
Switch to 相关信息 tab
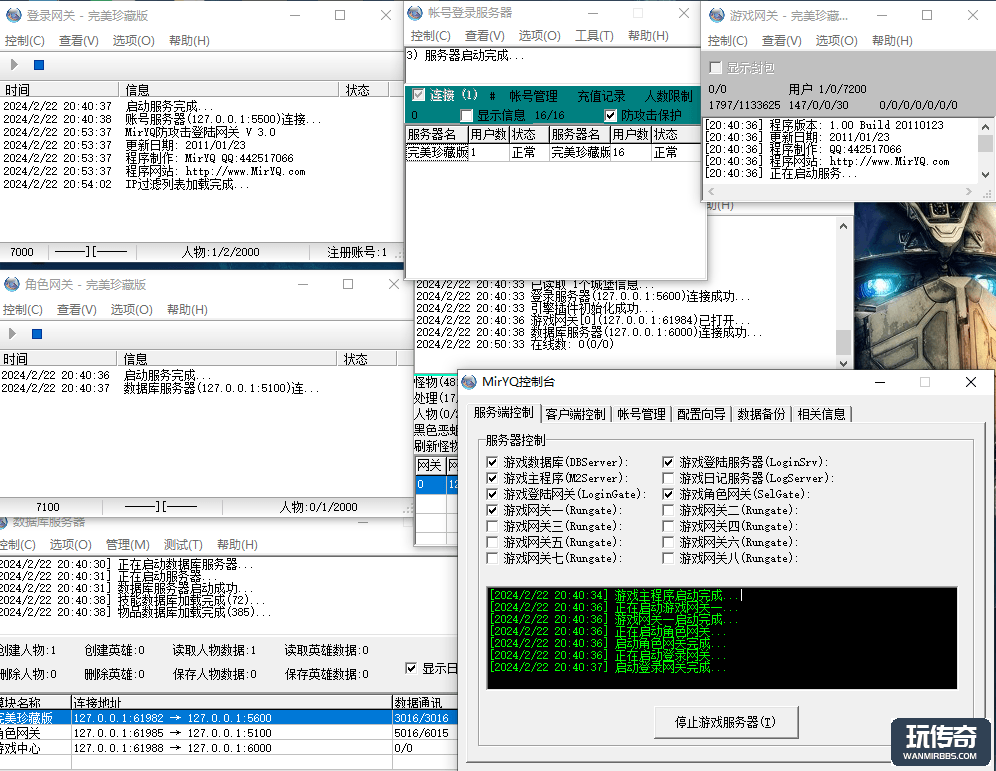coord(821,414)
